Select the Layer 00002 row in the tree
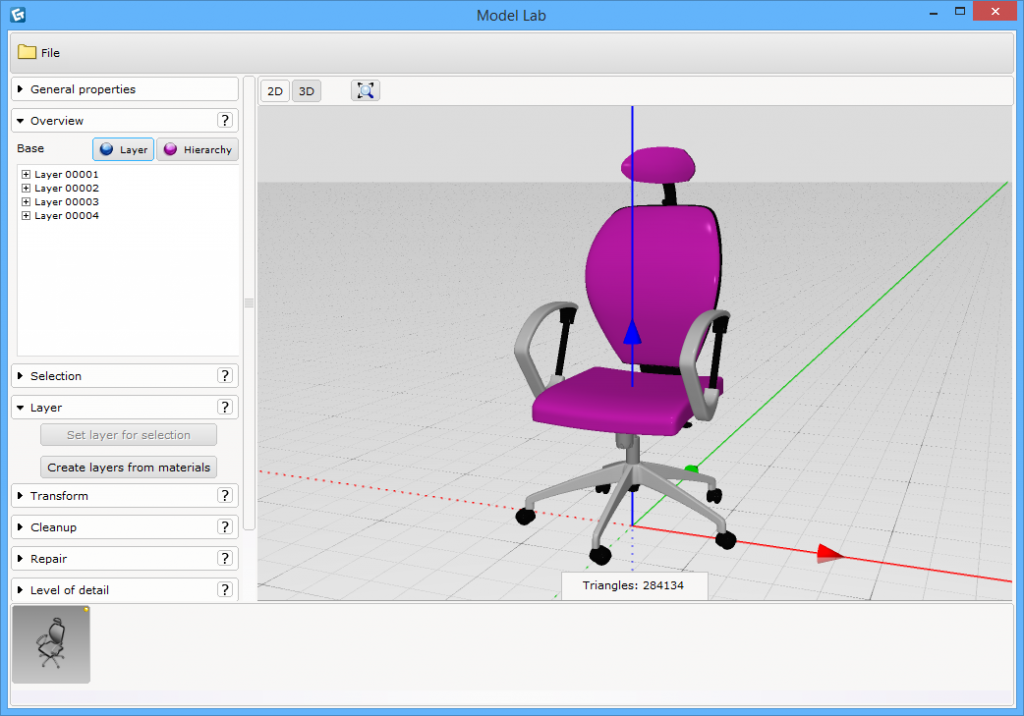The height and width of the screenshot is (716, 1024). 67,188
